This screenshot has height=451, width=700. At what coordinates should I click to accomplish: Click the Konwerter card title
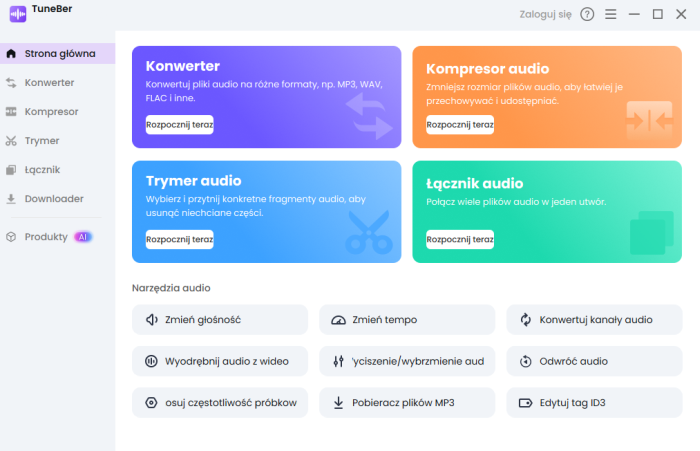[x=183, y=66]
